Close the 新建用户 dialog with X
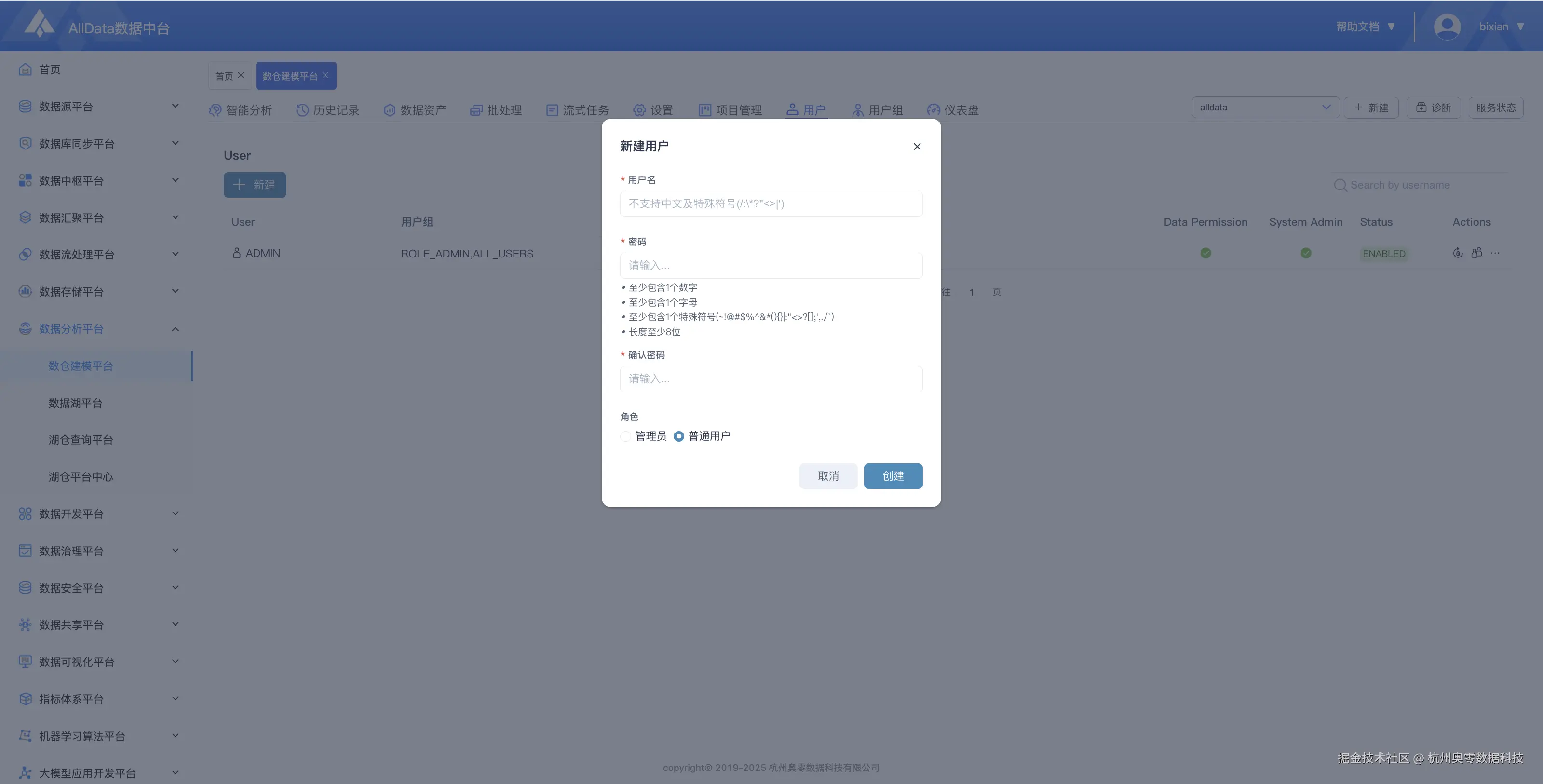This screenshot has width=1543, height=784. [917, 146]
